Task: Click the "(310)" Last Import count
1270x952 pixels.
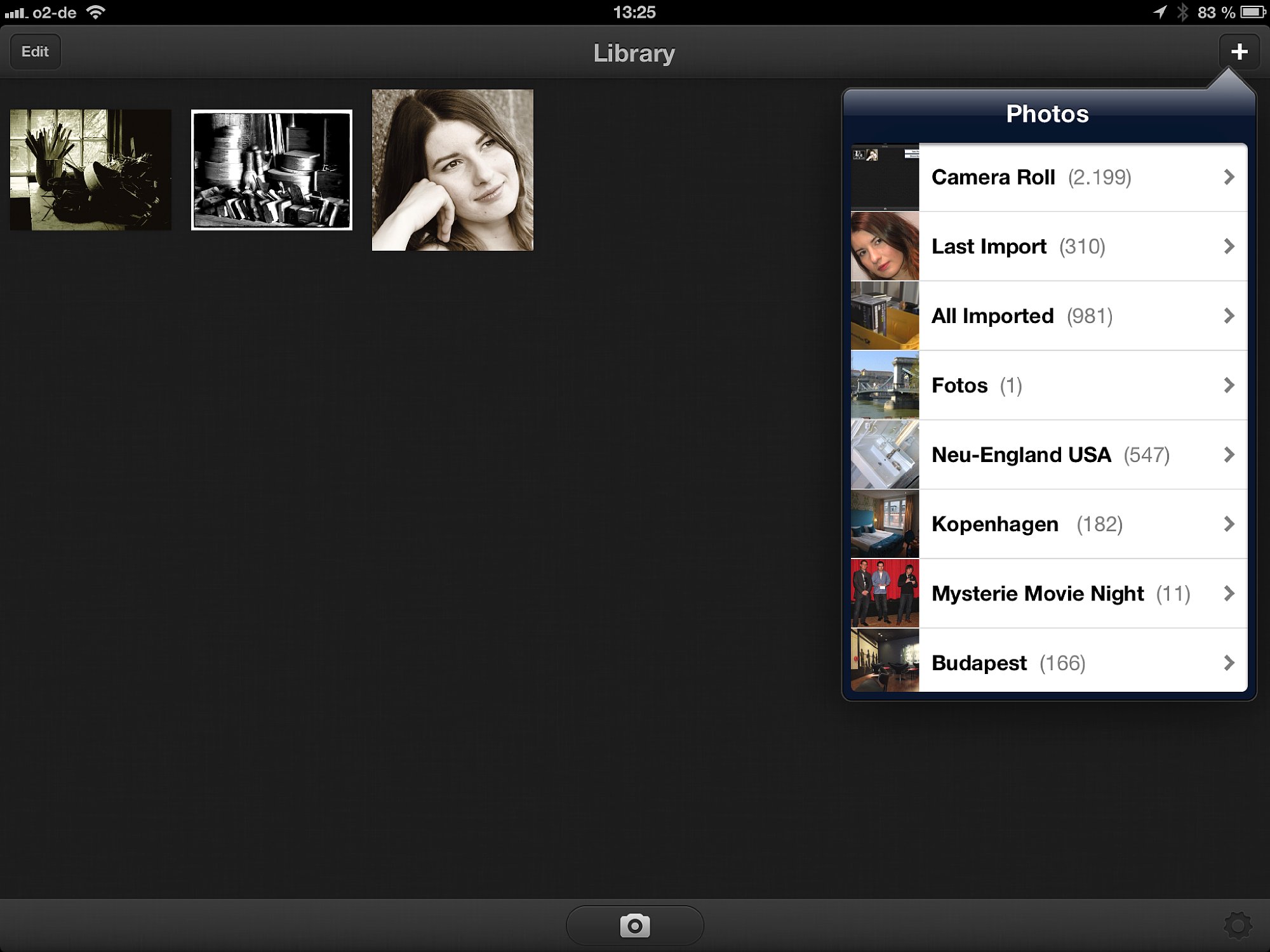Action: point(1082,246)
